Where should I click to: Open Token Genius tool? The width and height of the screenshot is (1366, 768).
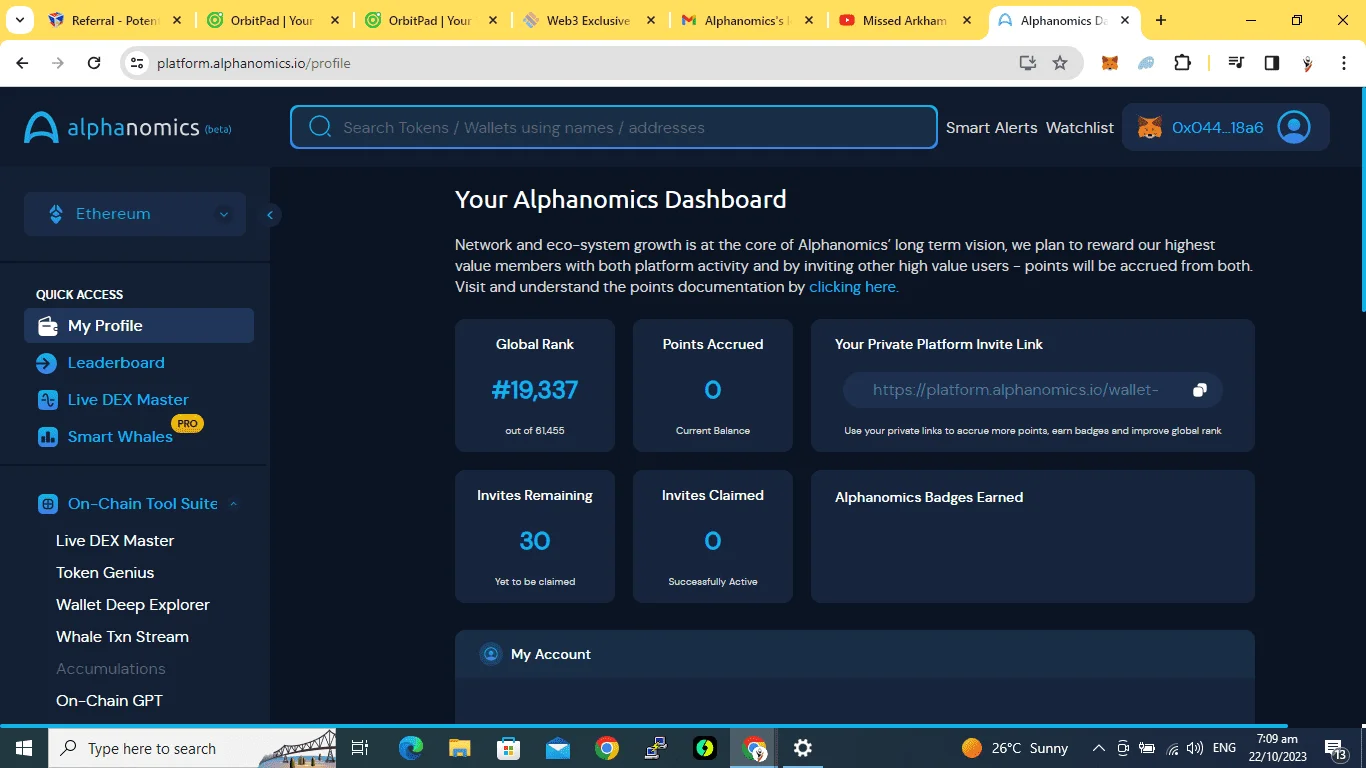point(105,573)
